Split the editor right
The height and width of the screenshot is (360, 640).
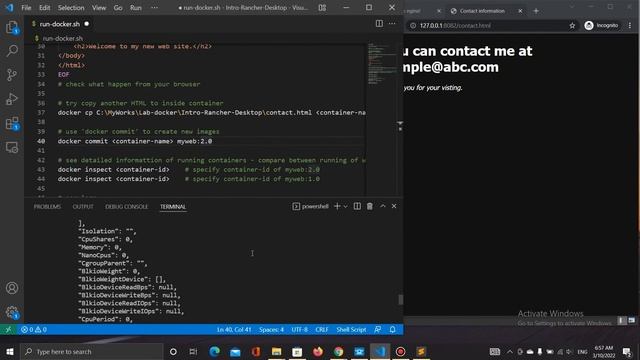pos(379,24)
